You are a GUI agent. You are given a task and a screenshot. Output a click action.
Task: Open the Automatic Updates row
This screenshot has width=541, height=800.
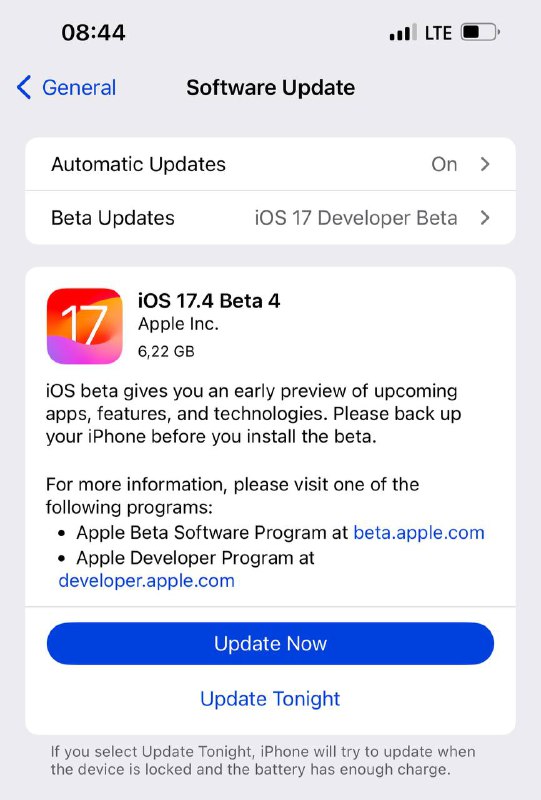coord(270,164)
